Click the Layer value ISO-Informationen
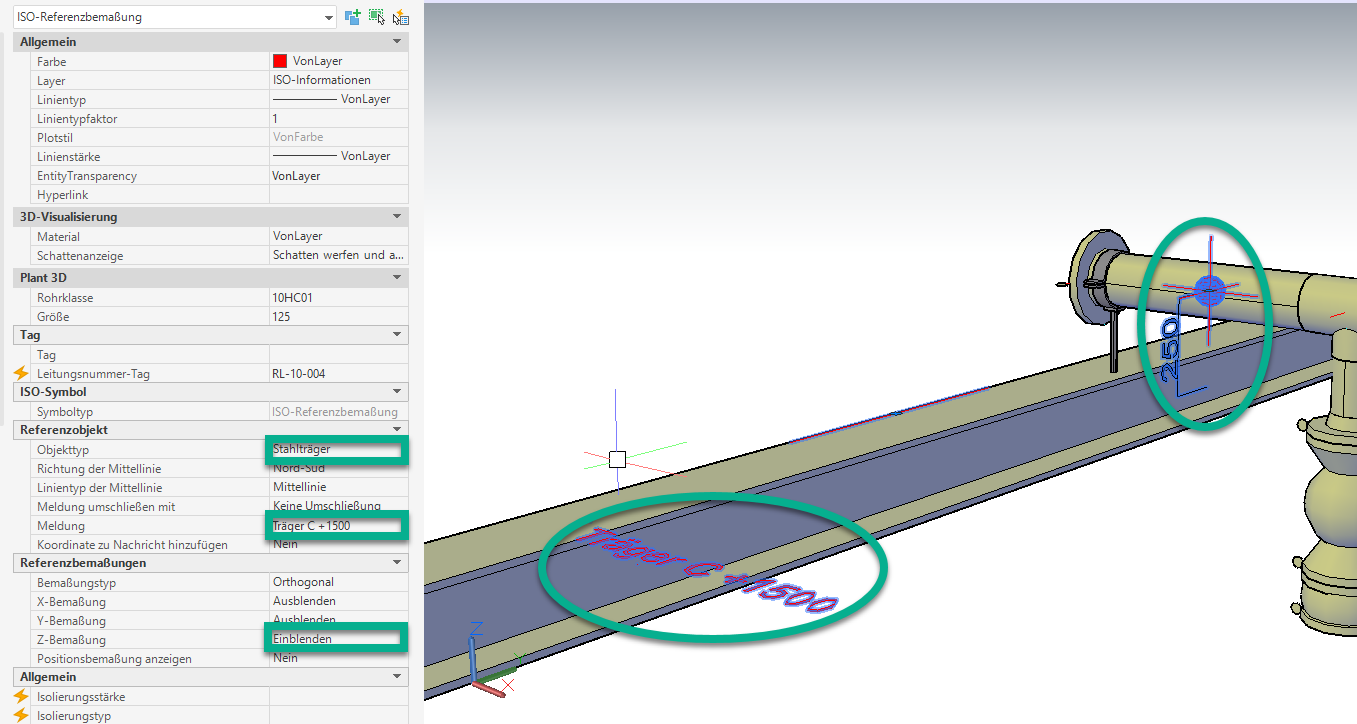Screen dimensions: 1357x724 [x=335, y=80]
